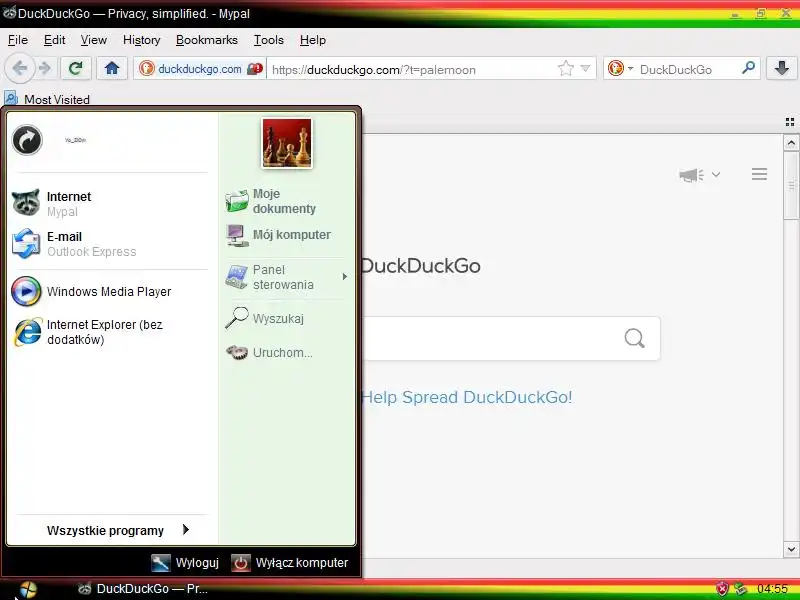
Task: Expand Panel sterowania submenu arrow
Action: 345,277
